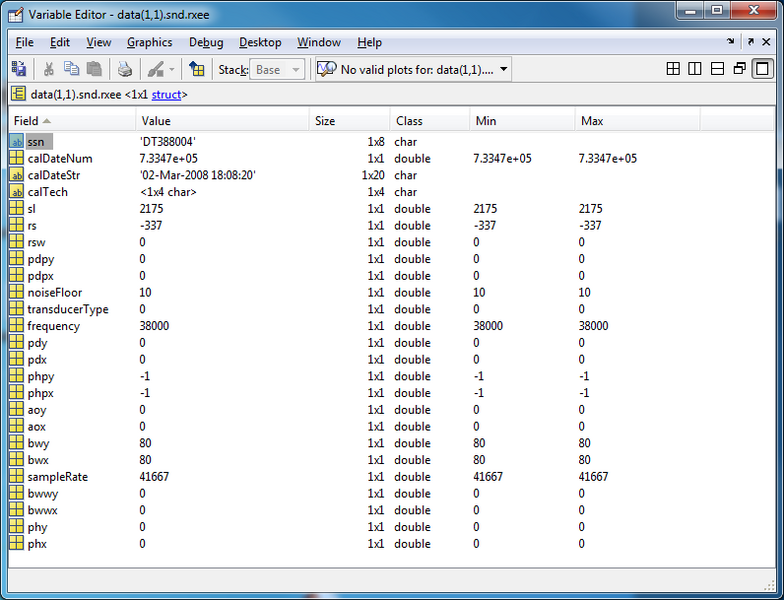Sort by the Field column header
This screenshot has width=784, height=600.
[72, 121]
